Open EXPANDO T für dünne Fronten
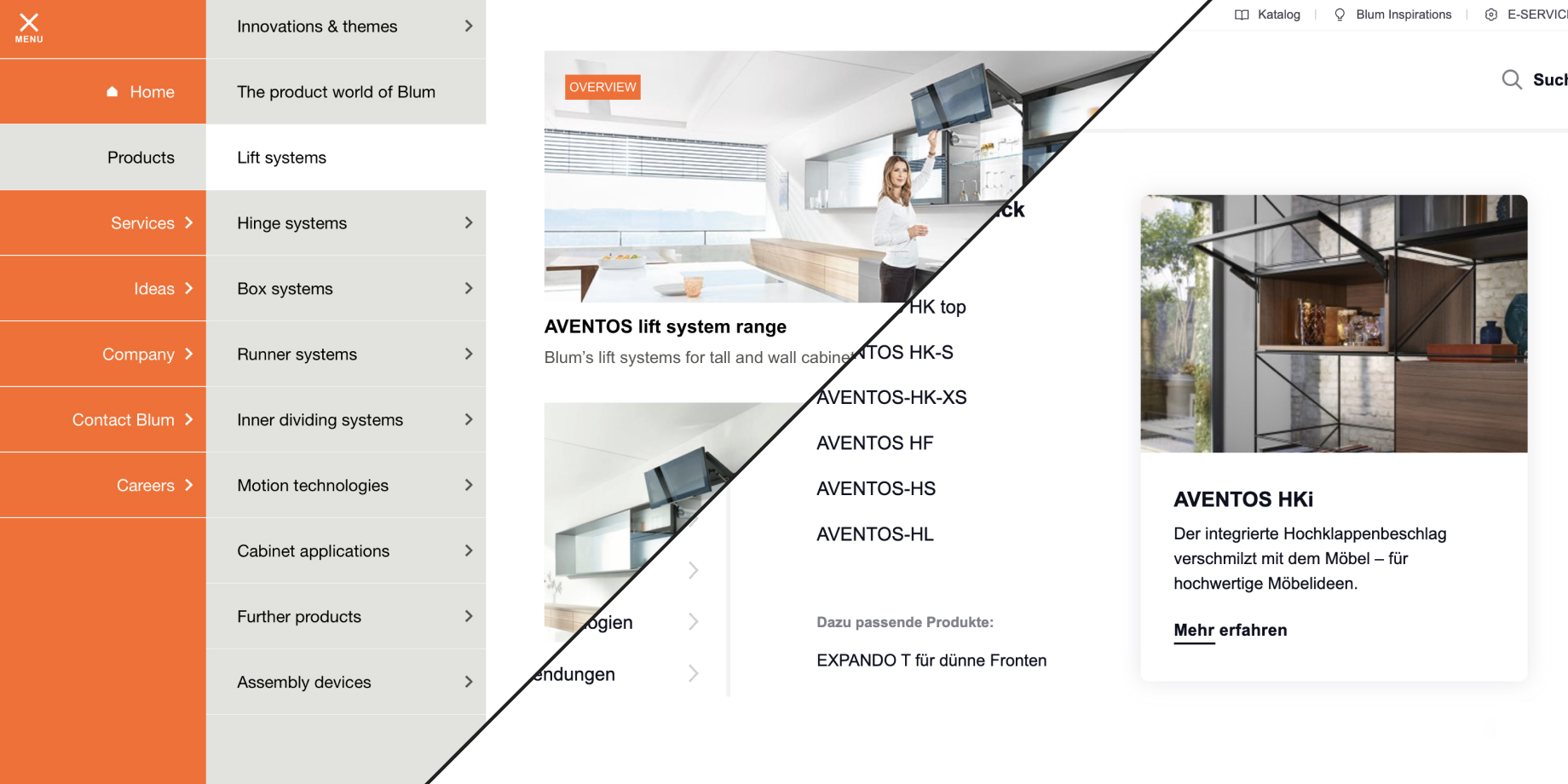1568x784 pixels. click(x=931, y=660)
